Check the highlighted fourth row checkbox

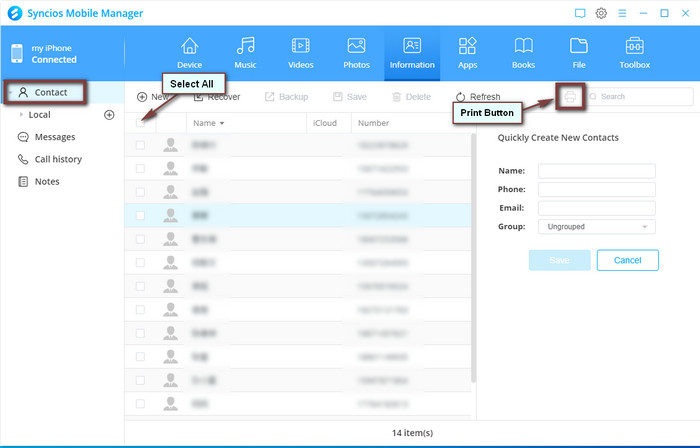pos(140,216)
